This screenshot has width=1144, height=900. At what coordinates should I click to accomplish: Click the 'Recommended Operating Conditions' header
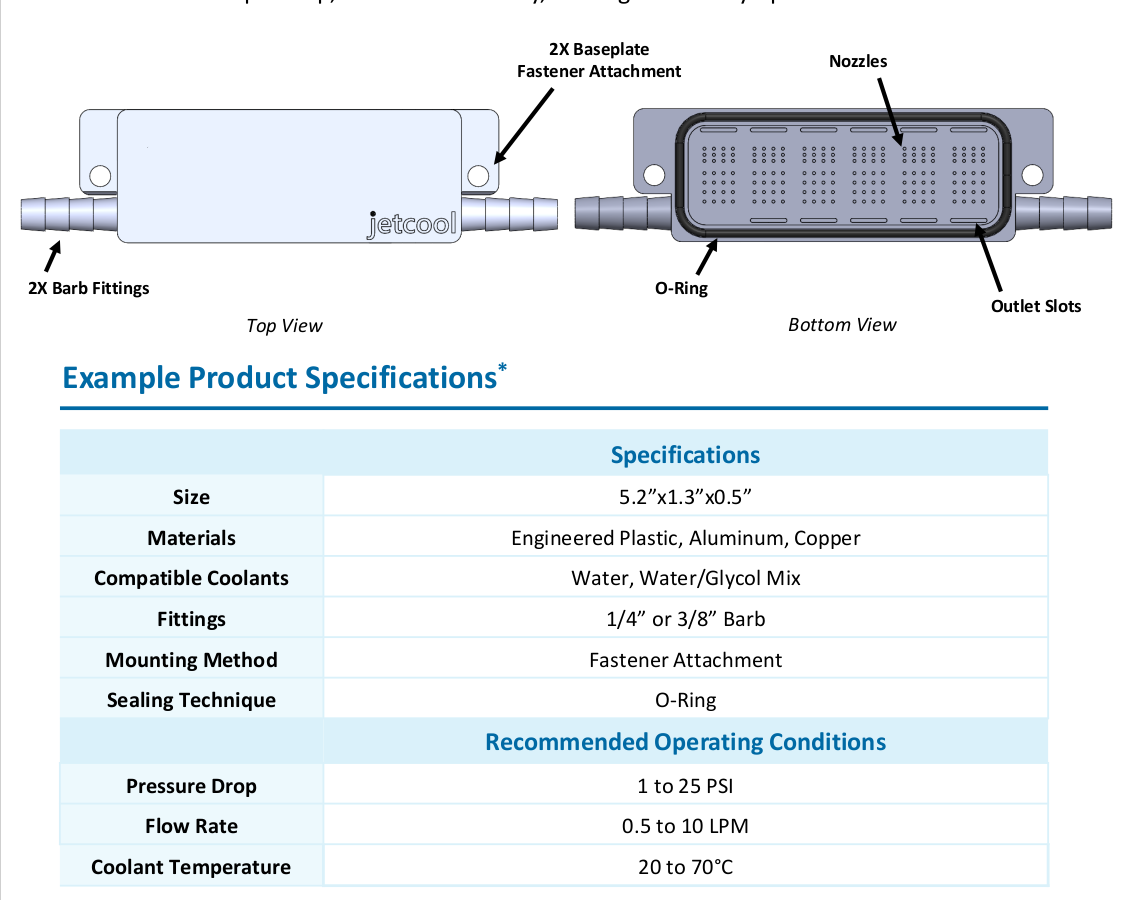685,742
